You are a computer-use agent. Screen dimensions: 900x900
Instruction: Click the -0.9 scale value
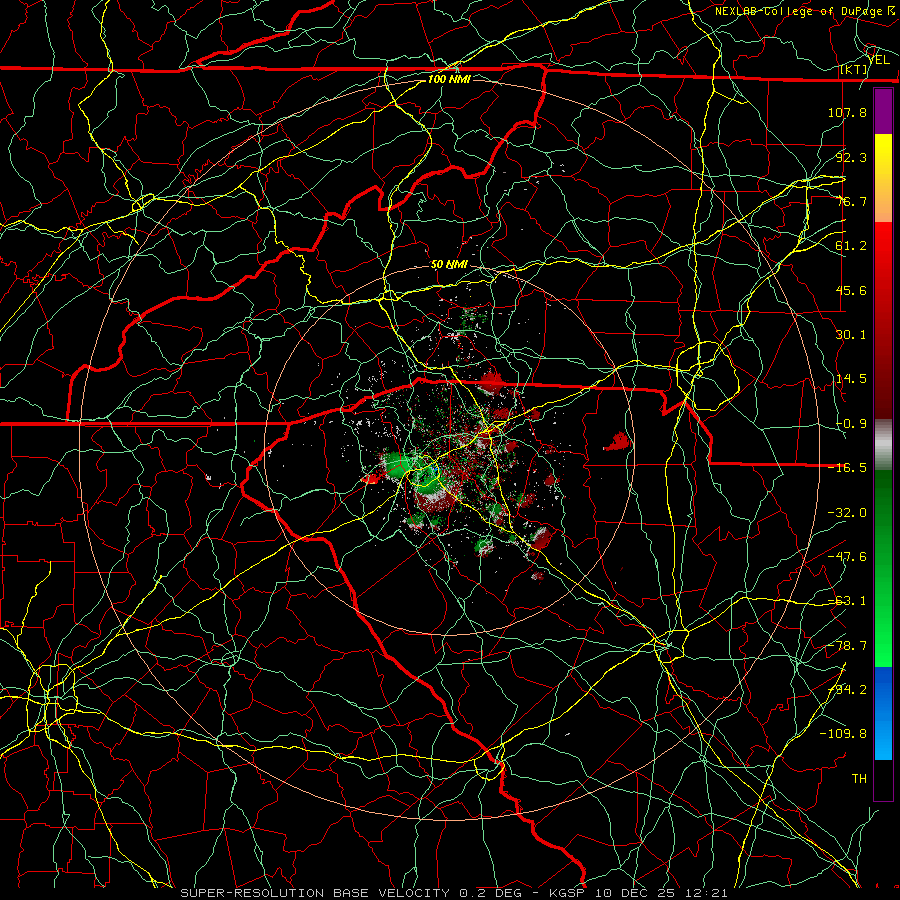coord(851,424)
